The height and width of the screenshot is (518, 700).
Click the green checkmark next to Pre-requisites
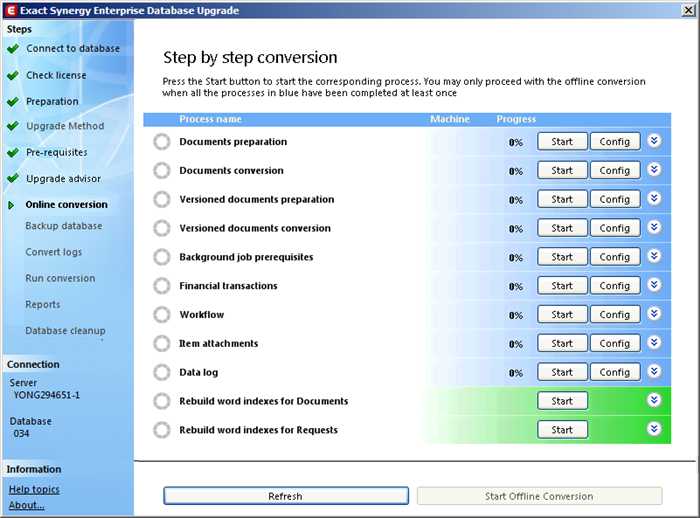coord(13,153)
